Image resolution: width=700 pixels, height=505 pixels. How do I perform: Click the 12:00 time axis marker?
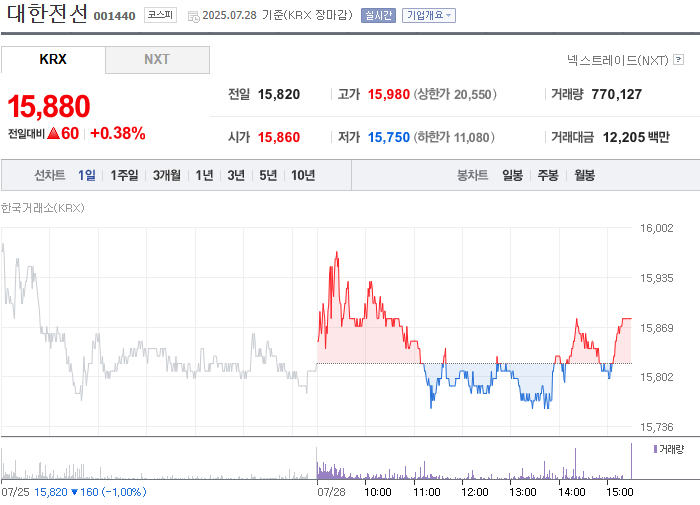pos(475,492)
